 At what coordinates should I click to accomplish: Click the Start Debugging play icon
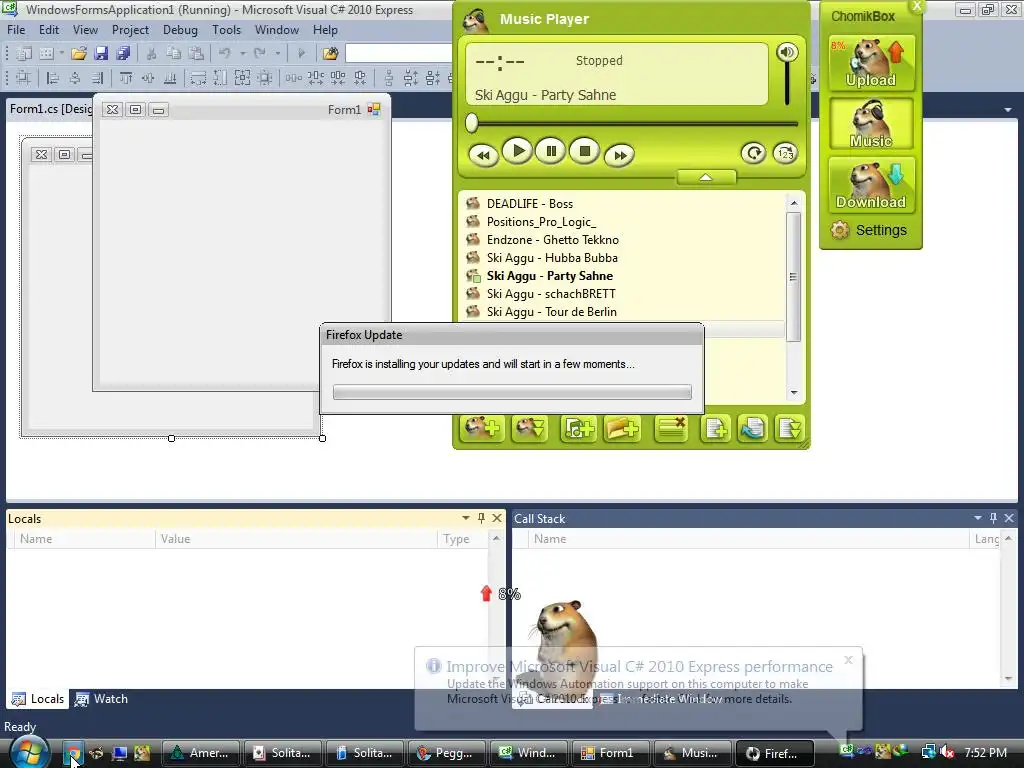click(x=301, y=53)
